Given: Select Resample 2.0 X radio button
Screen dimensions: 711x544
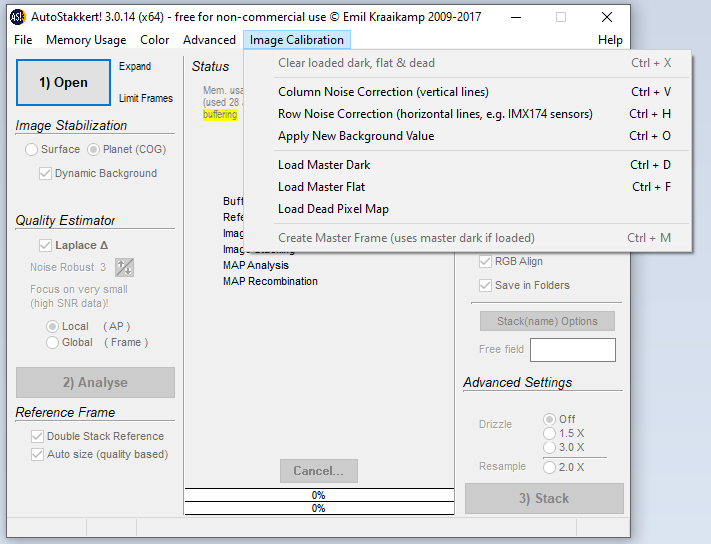Looking at the screenshot, I should click(x=550, y=467).
